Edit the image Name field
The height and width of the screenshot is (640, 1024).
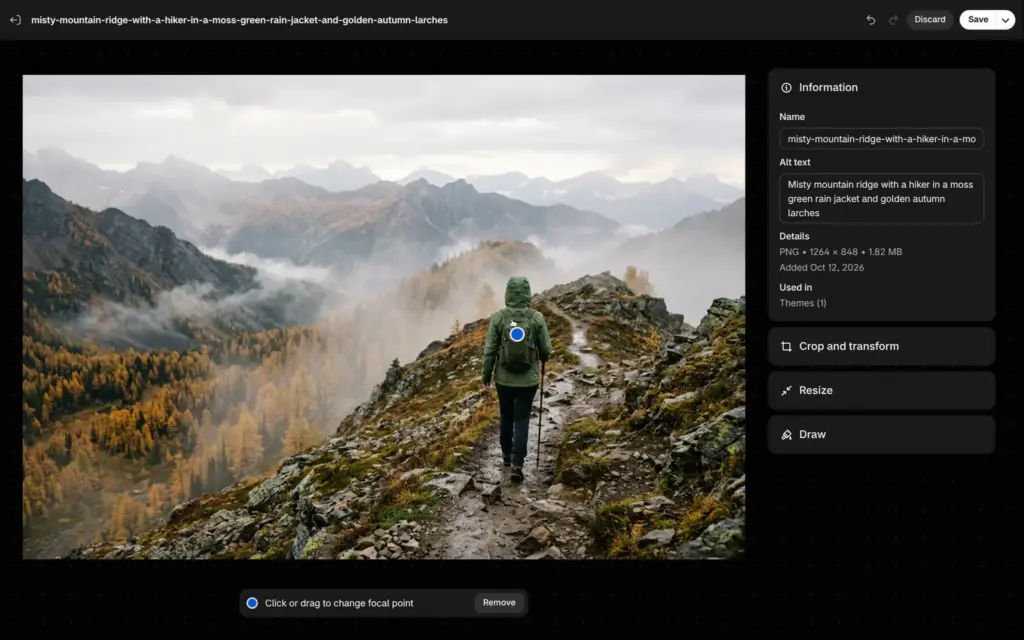pyautogui.click(x=881, y=139)
